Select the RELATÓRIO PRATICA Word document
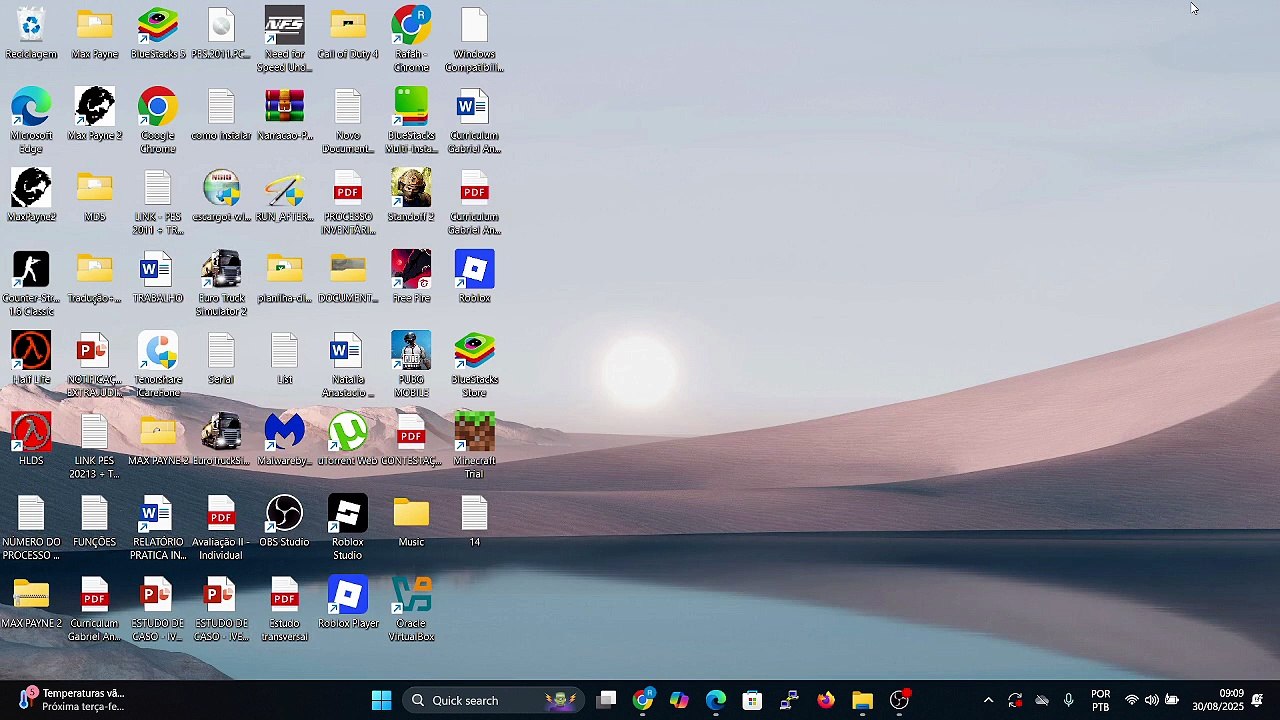The width and height of the screenshot is (1280, 720). [x=158, y=528]
